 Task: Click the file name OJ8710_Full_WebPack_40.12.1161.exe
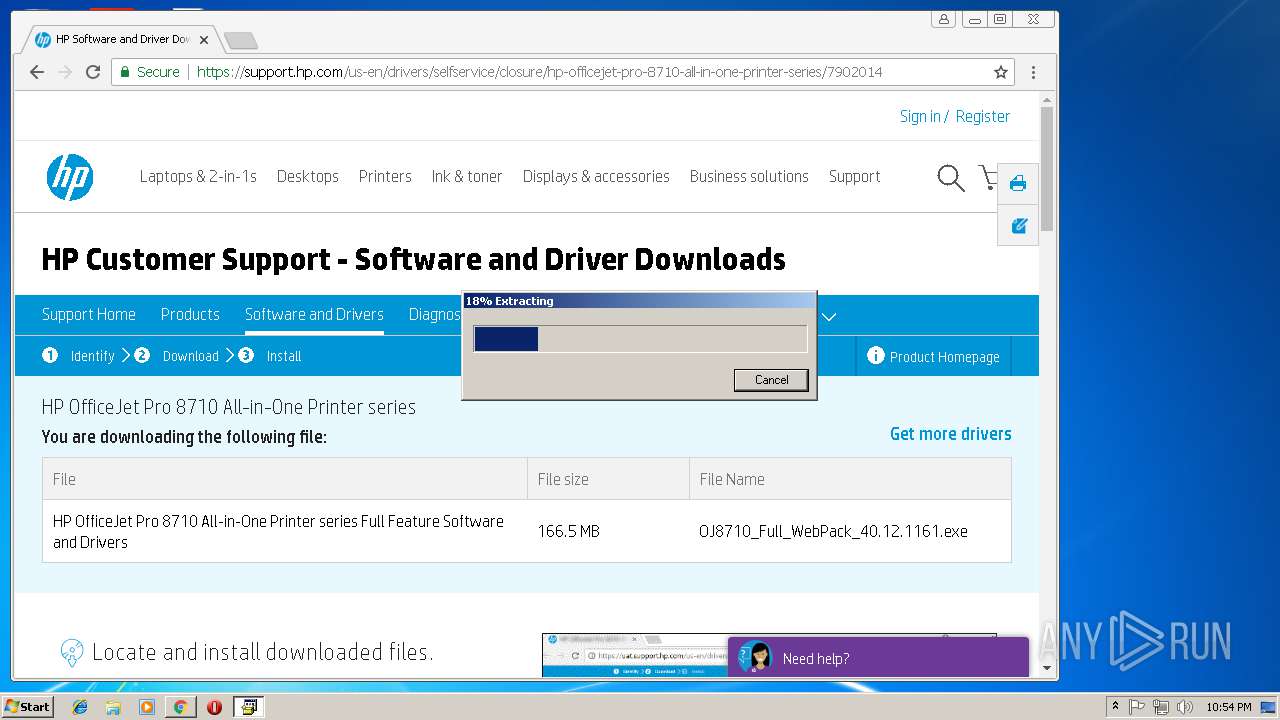pyautogui.click(x=833, y=532)
